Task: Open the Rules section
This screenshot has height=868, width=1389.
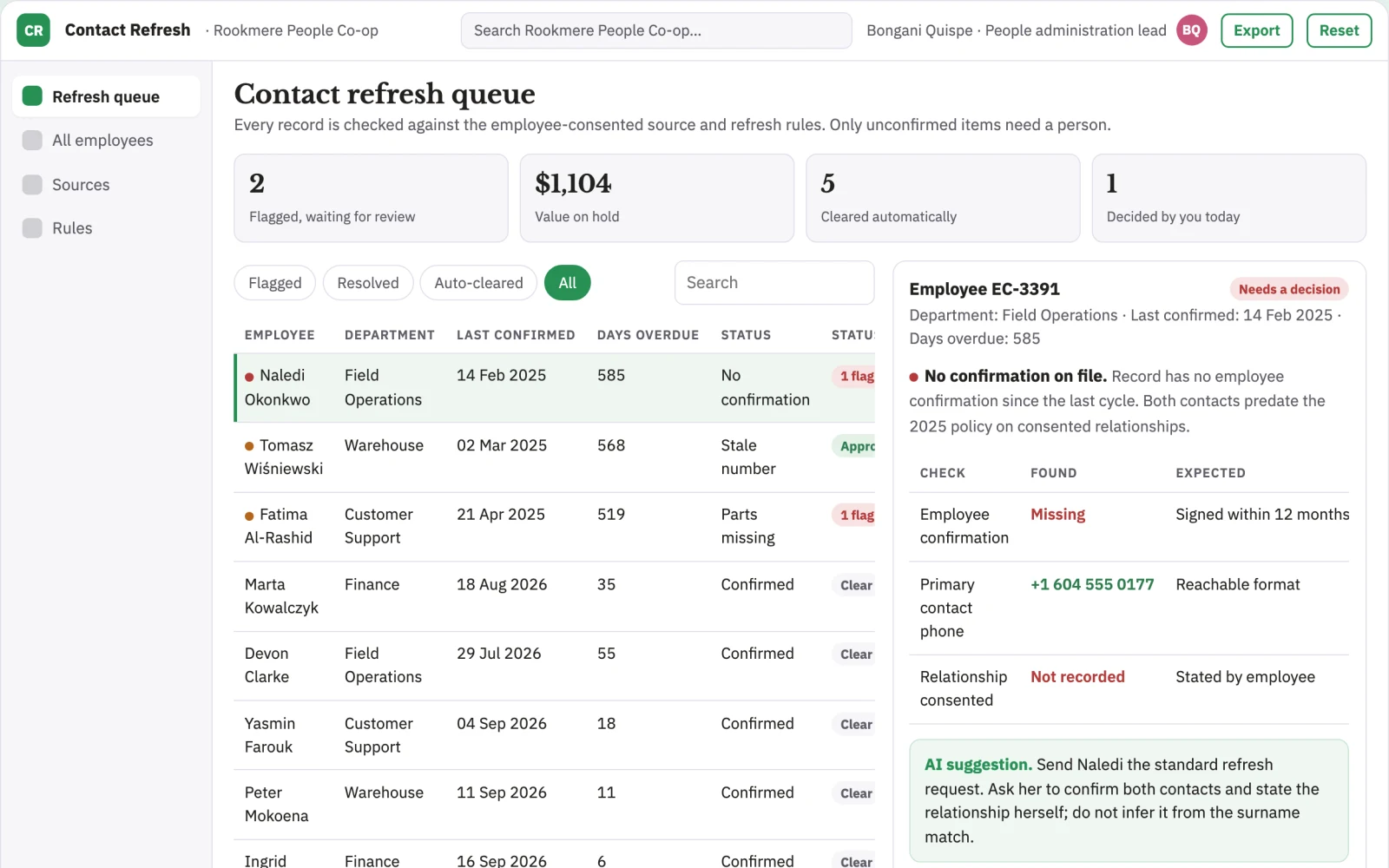Action: [x=106, y=228]
